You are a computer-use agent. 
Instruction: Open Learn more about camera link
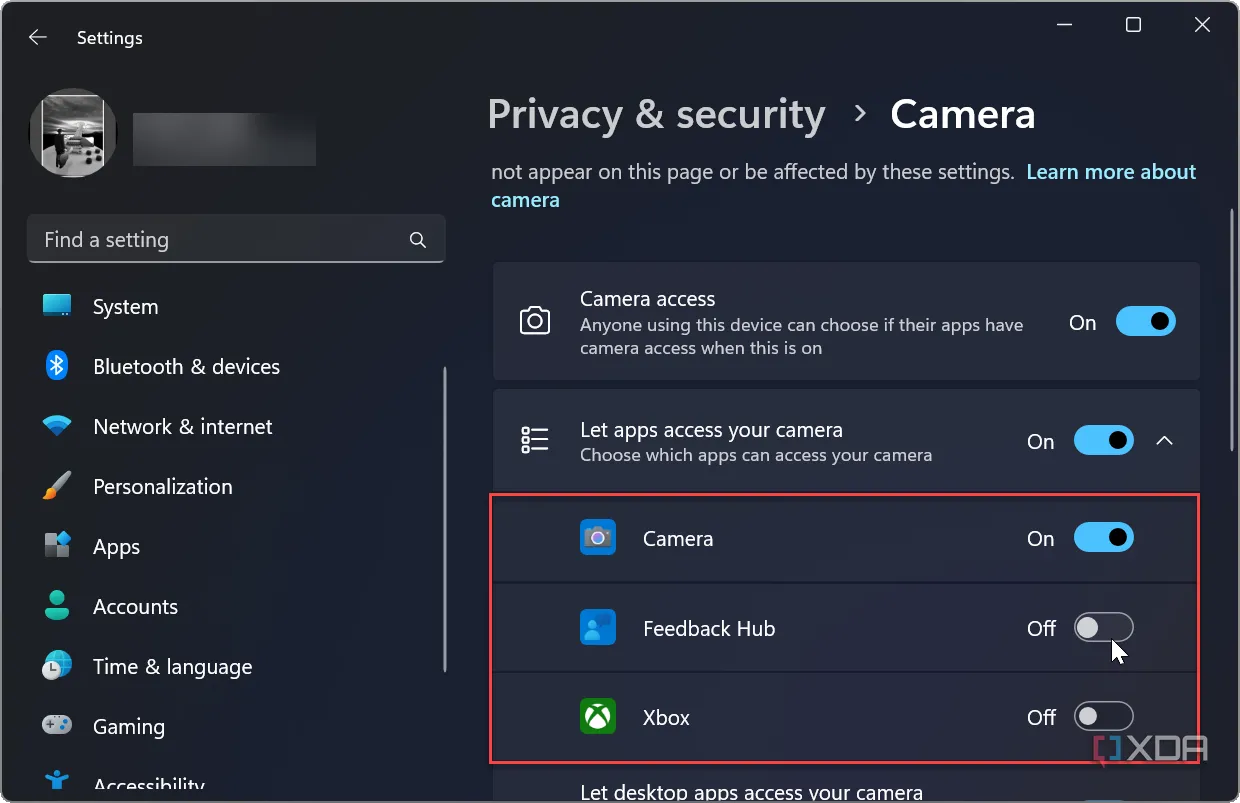click(x=844, y=186)
